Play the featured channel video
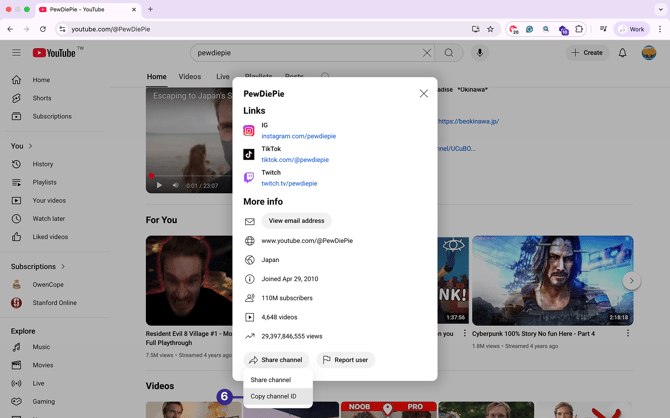This screenshot has height=418, width=670. pyautogui.click(x=159, y=185)
